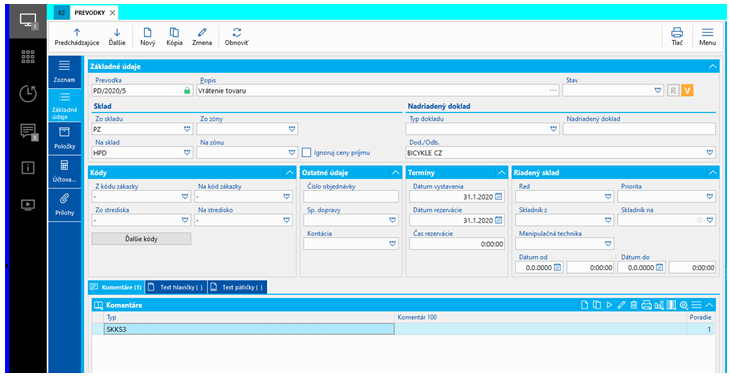The width and height of the screenshot is (730, 383).
Task: Go to next record with Ďalšie
Action: pyautogui.click(x=117, y=37)
